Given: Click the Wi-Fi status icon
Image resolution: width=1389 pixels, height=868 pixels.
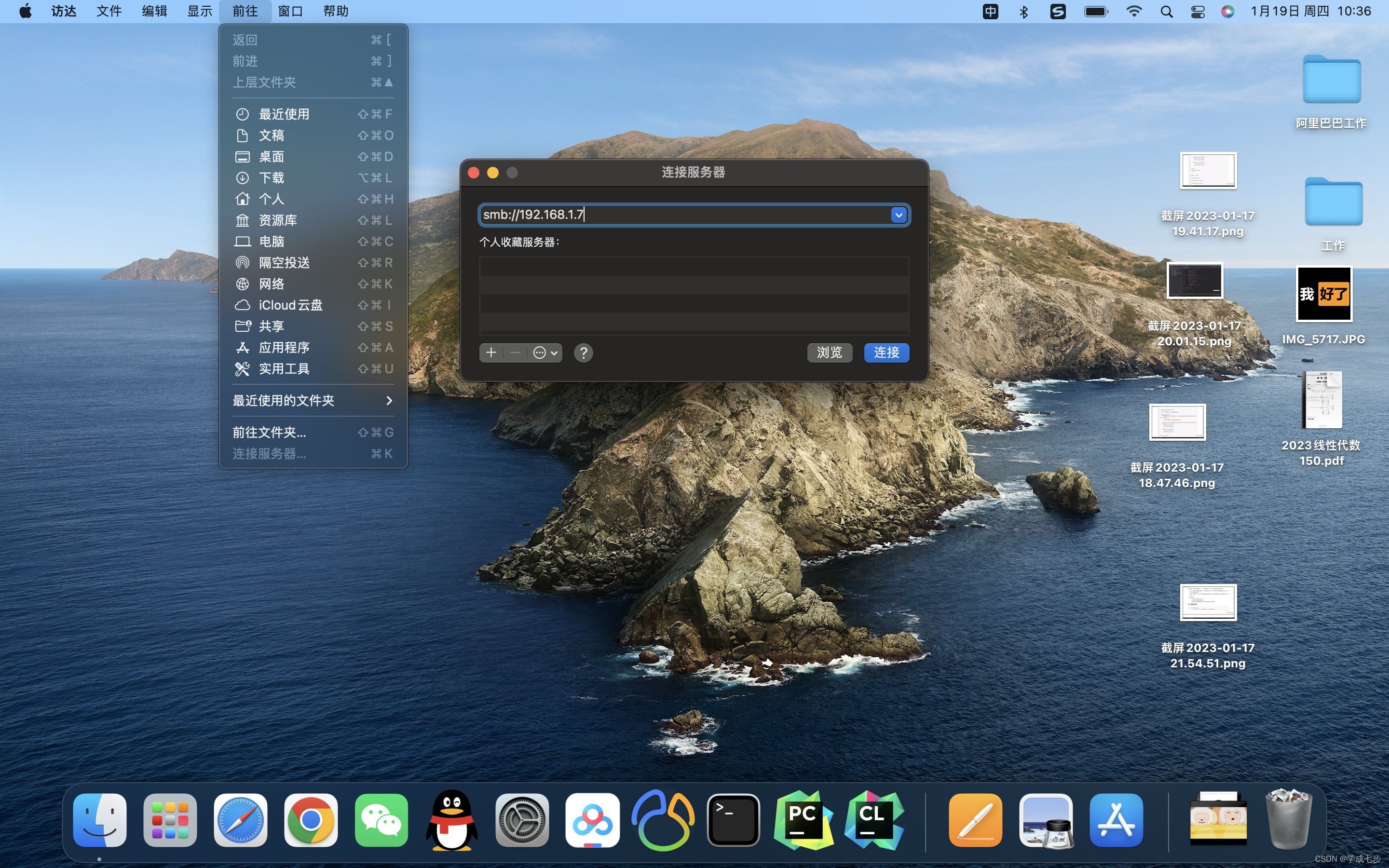Looking at the screenshot, I should pos(1133,12).
